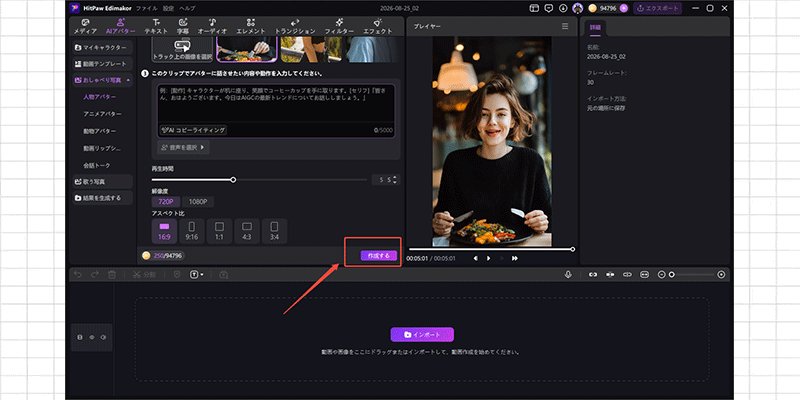The width and height of the screenshot is (800, 400).
Task: Open the エレメント elements tab
Action: tap(251, 27)
